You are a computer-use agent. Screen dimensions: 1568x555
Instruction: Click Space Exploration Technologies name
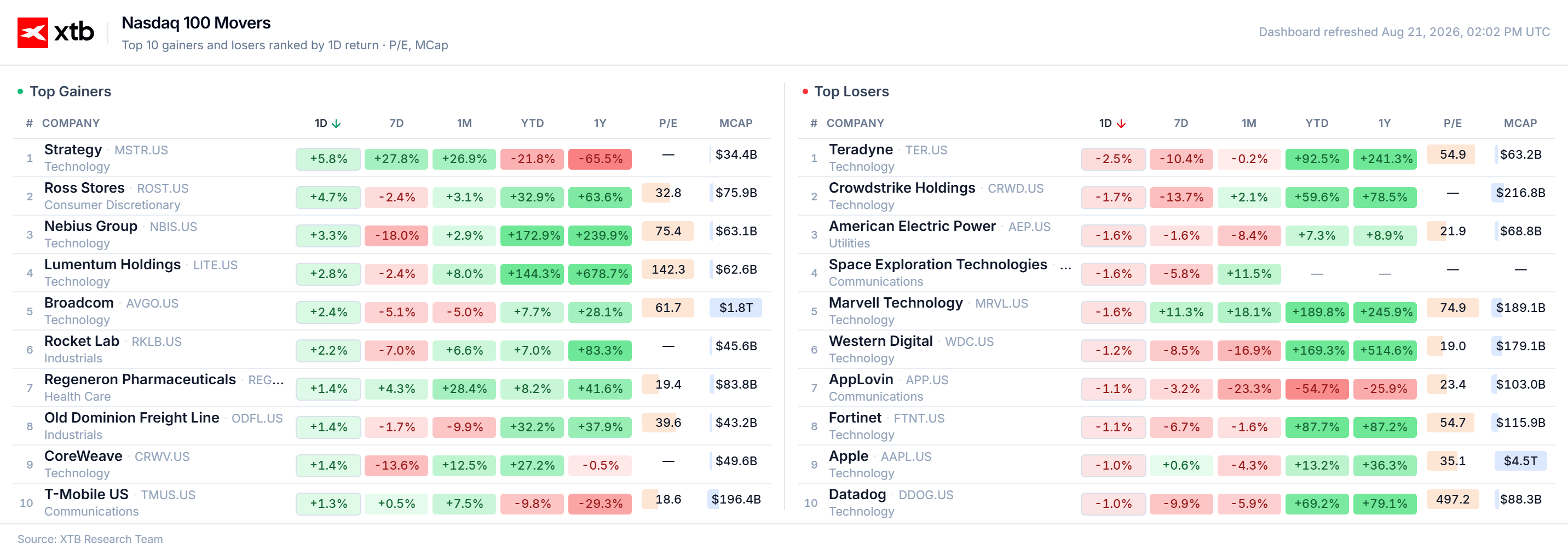tap(938, 265)
